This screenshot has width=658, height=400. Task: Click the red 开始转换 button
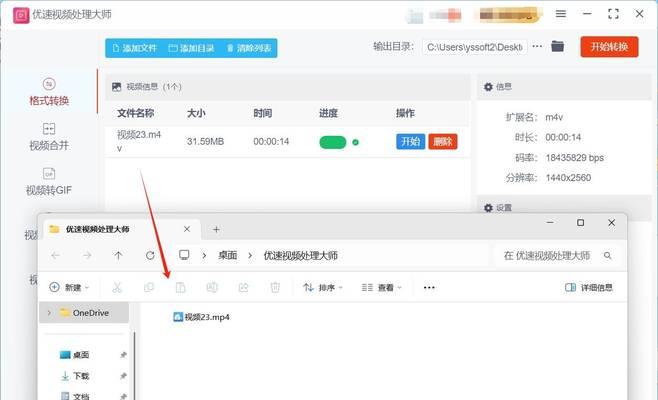(x=609, y=47)
